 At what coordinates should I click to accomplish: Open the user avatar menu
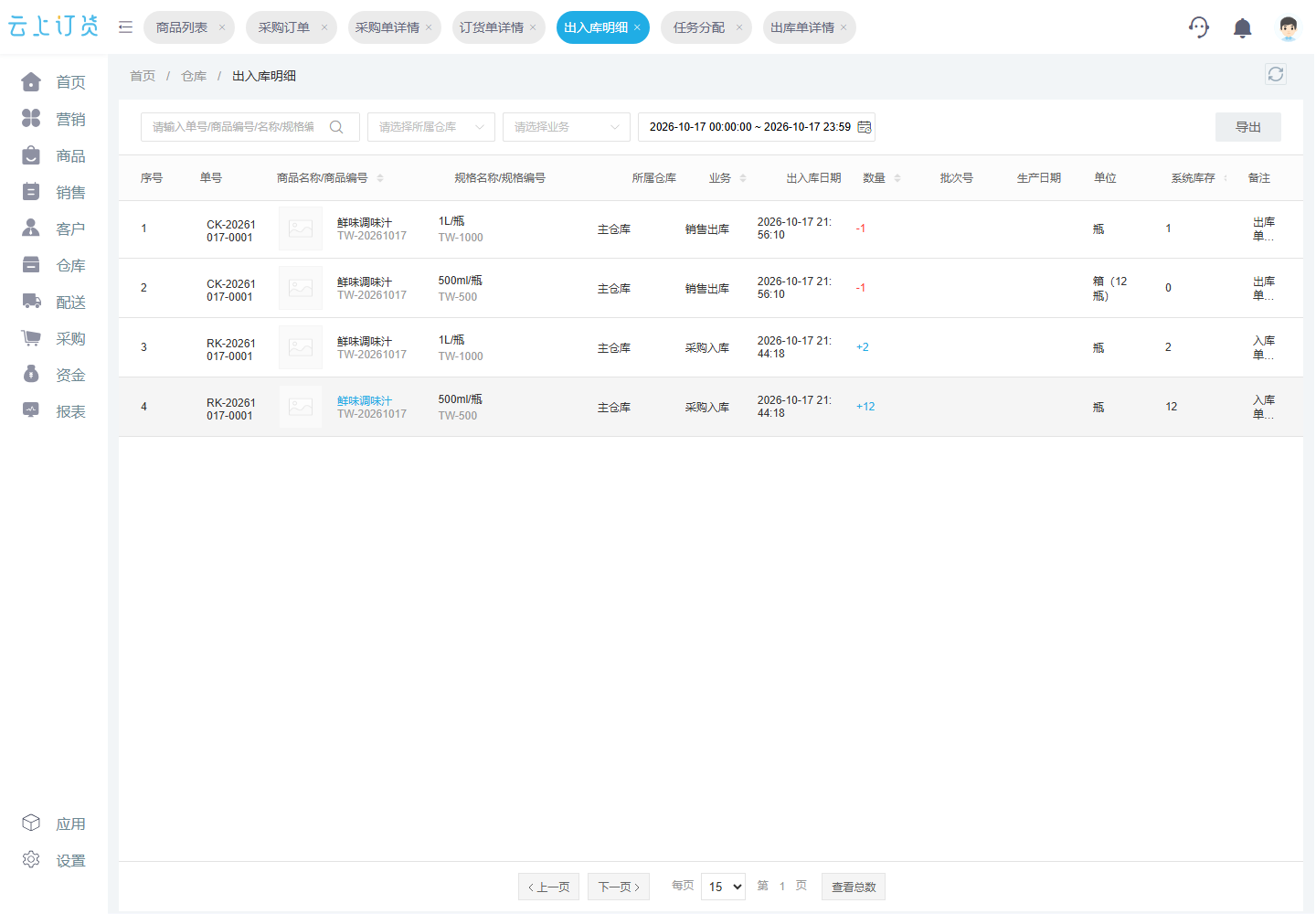click(x=1288, y=27)
